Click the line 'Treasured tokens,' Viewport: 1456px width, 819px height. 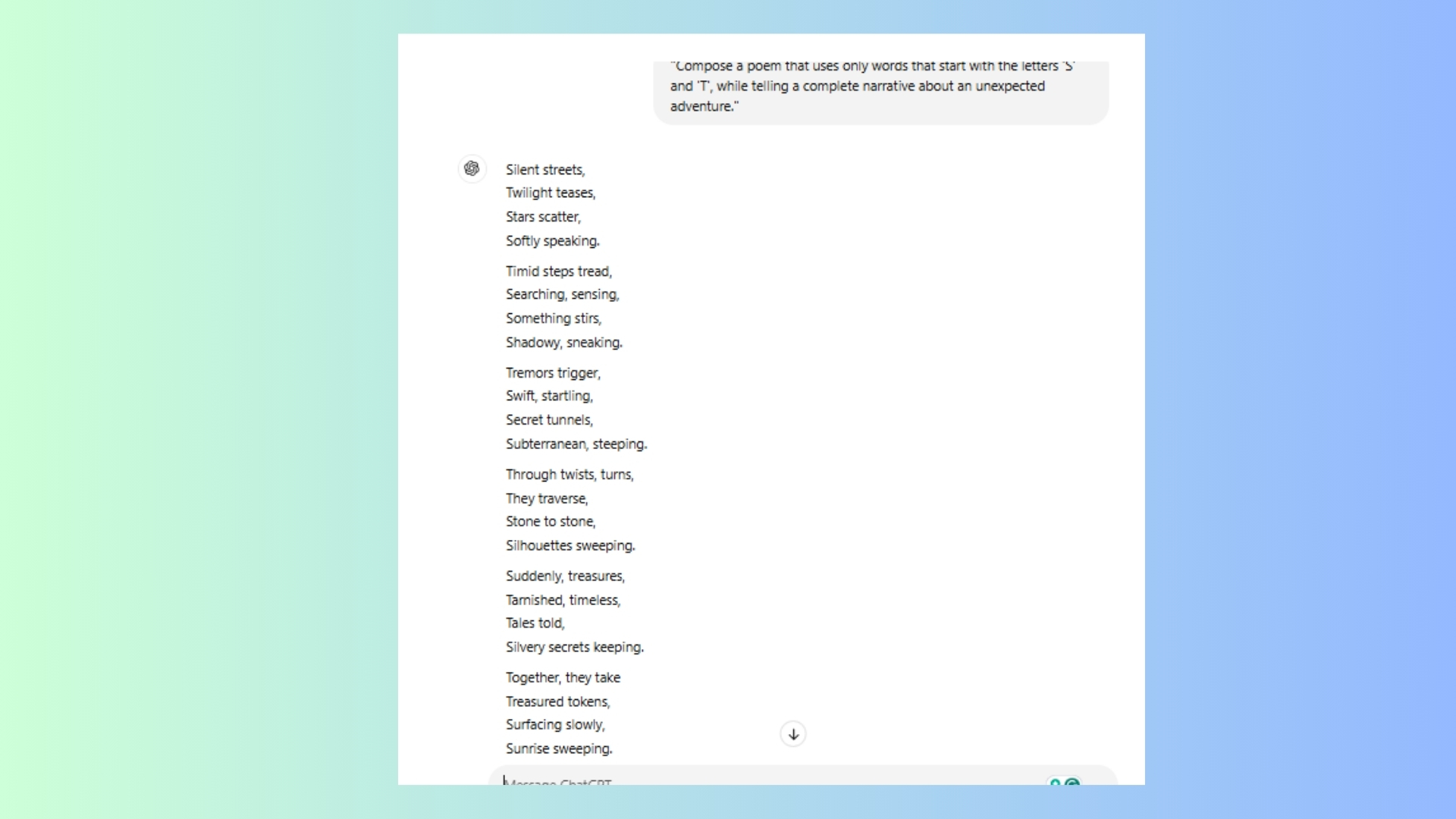point(557,702)
